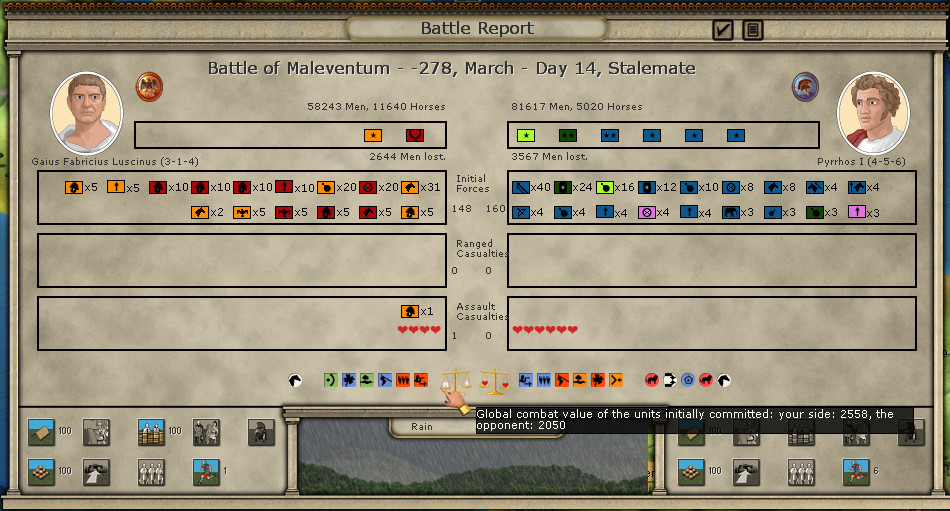The width and height of the screenshot is (950, 511).
Task: Click the red shield unit icon beside orange star
Action: (414, 135)
